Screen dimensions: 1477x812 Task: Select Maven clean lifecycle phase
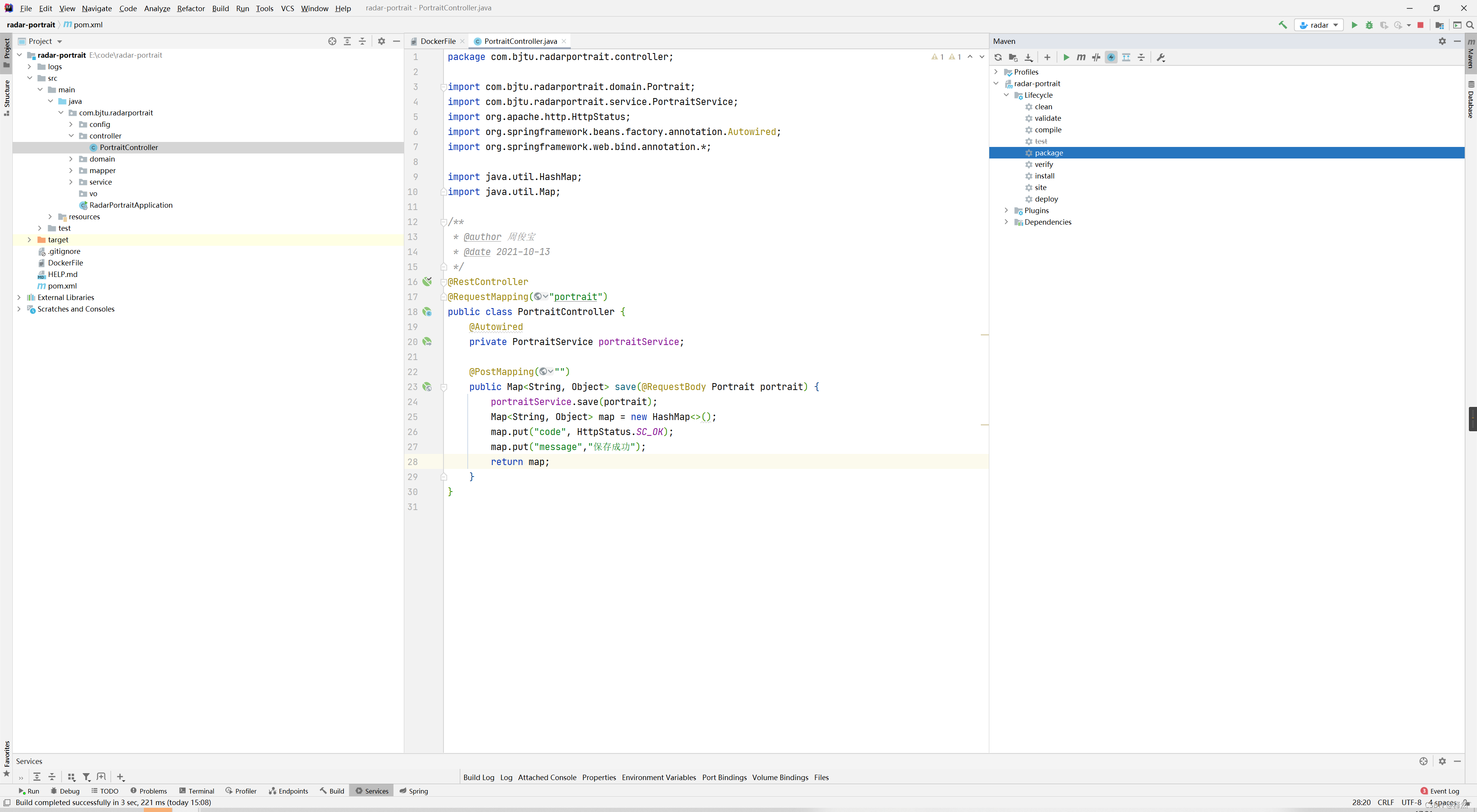pos(1043,107)
